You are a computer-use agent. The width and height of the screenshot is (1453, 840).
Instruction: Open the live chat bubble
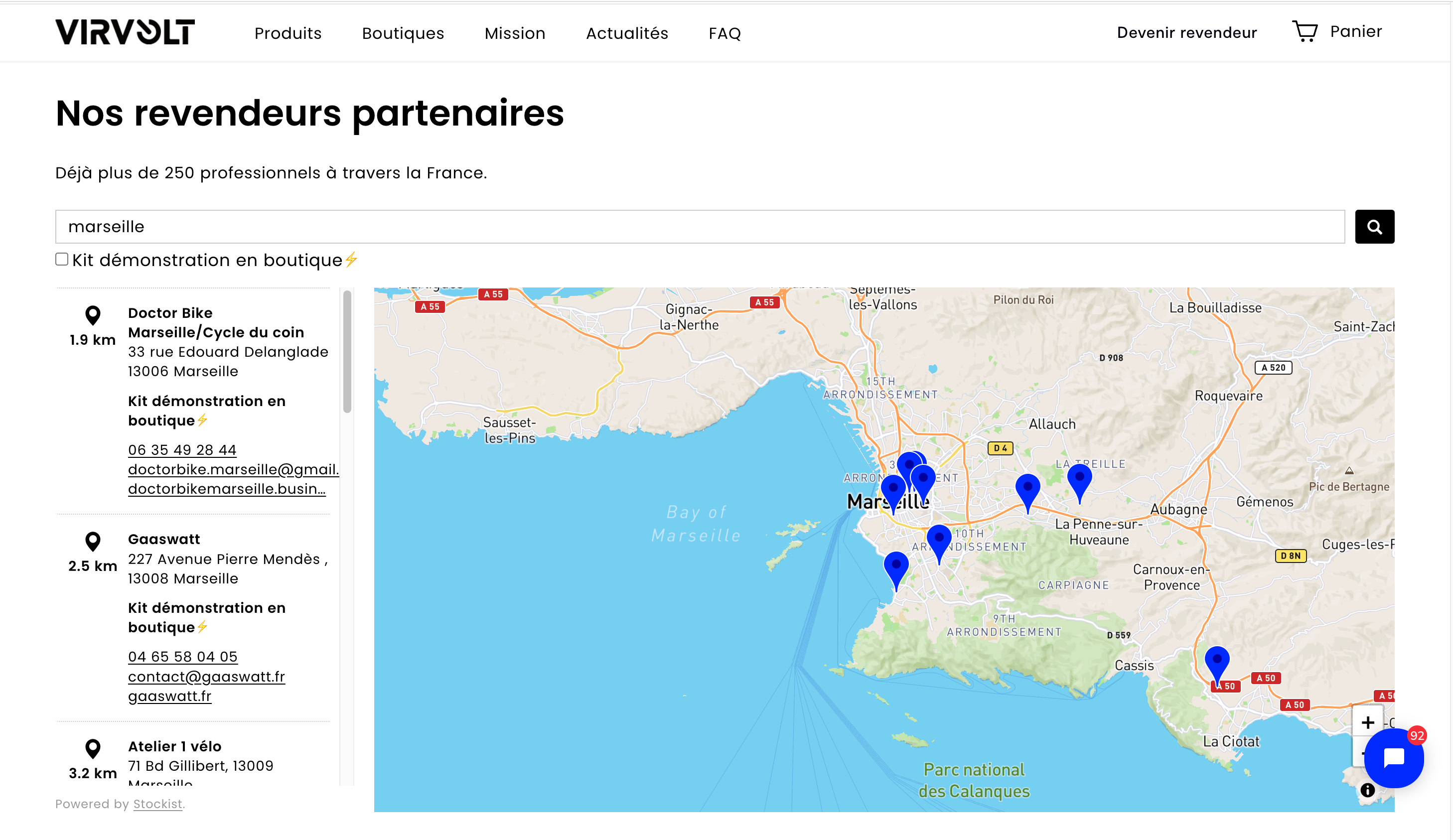(x=1394, y=758)
